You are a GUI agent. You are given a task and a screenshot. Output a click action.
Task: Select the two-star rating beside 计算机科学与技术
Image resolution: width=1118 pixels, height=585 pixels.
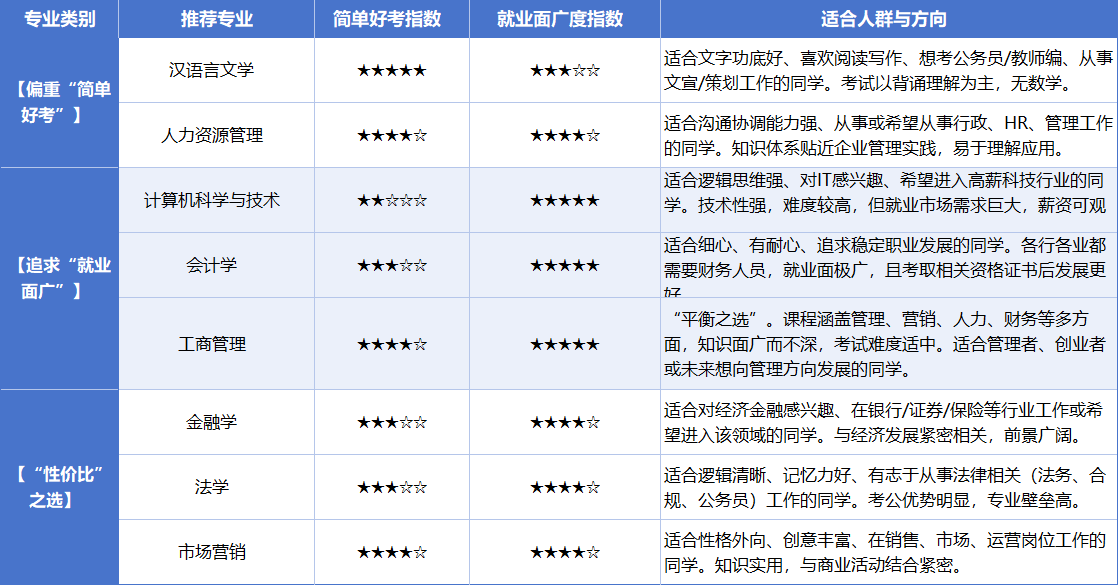[x=389, y=200]
